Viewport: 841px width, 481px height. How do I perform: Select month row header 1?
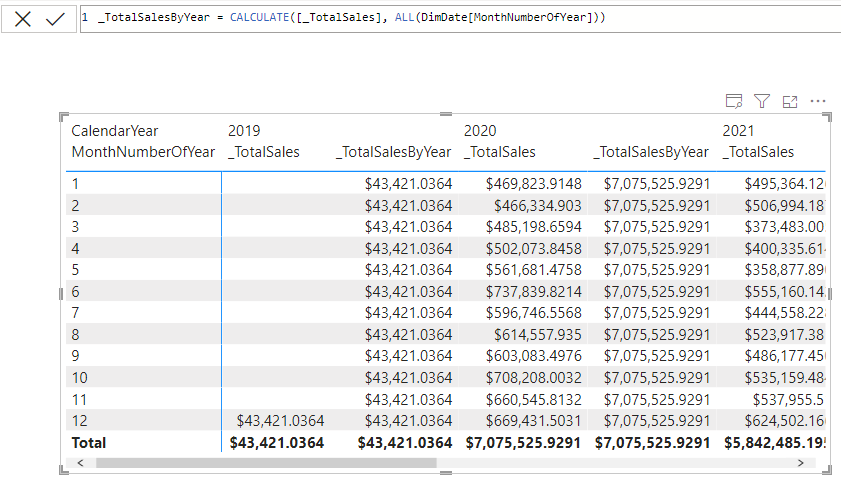pos(76,184)
